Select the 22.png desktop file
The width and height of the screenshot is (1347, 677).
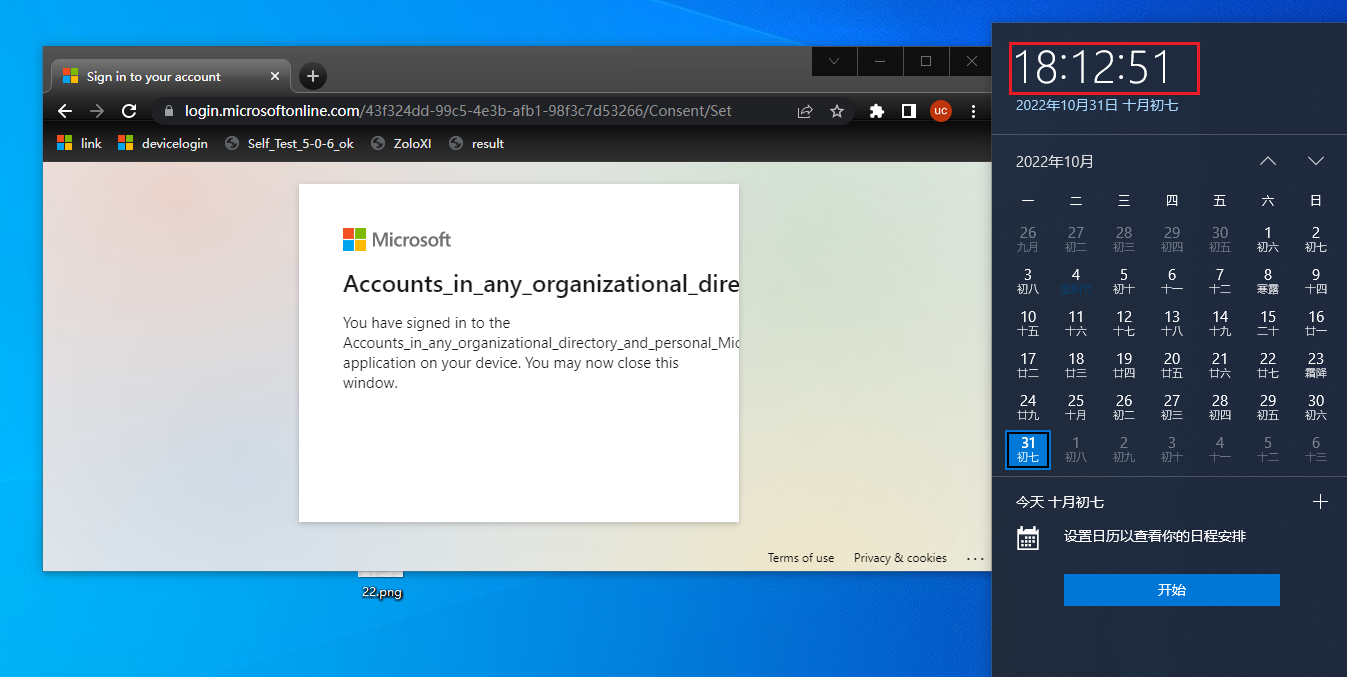381,585
